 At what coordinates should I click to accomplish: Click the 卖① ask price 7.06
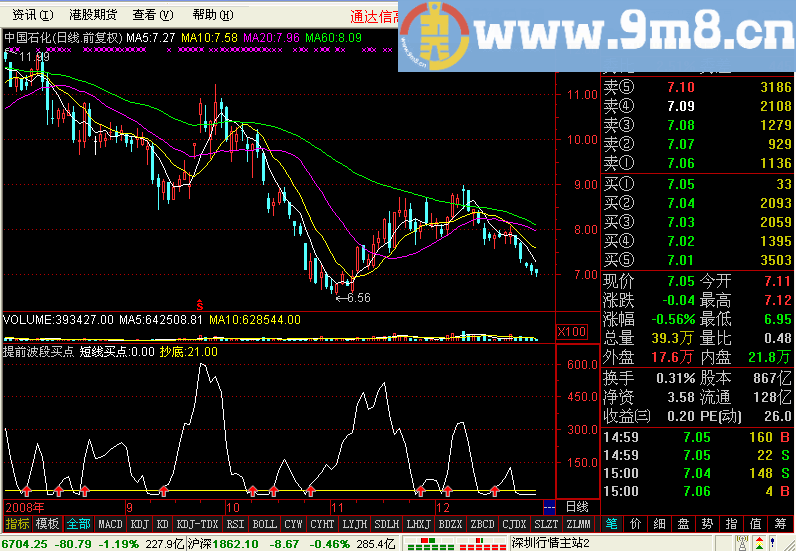click(x=681, y=163)
